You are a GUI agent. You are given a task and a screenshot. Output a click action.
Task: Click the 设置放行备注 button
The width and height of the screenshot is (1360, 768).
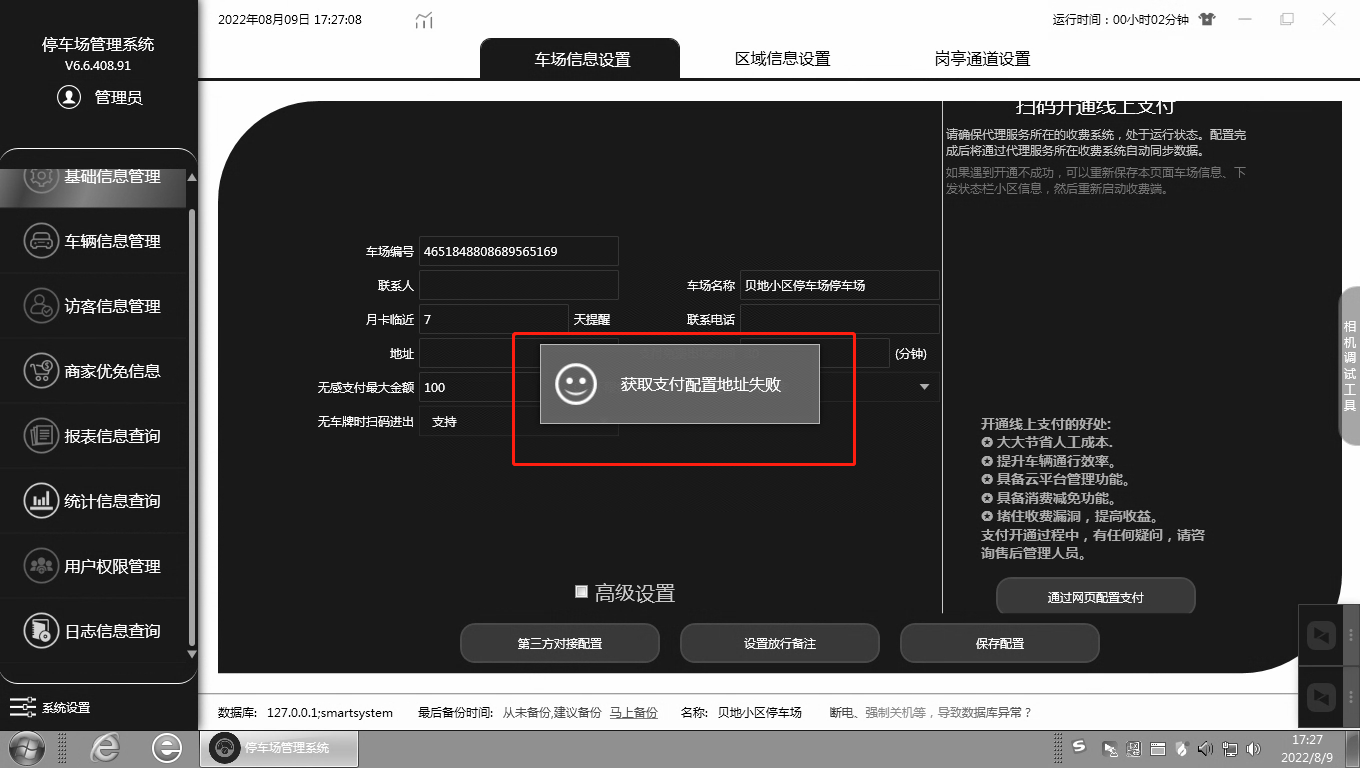(780, 644)
